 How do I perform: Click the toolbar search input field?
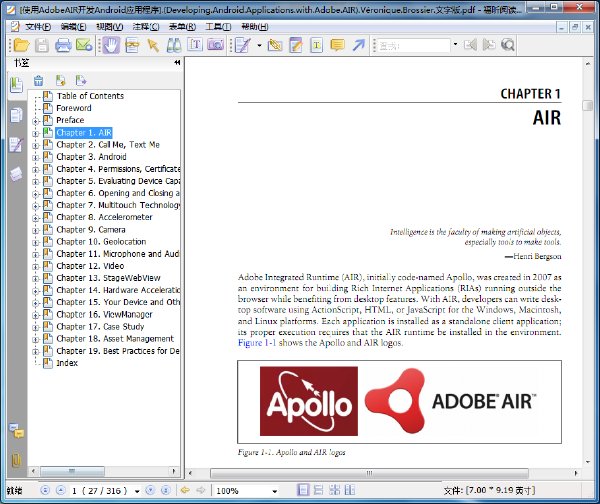tap(414, 46)
